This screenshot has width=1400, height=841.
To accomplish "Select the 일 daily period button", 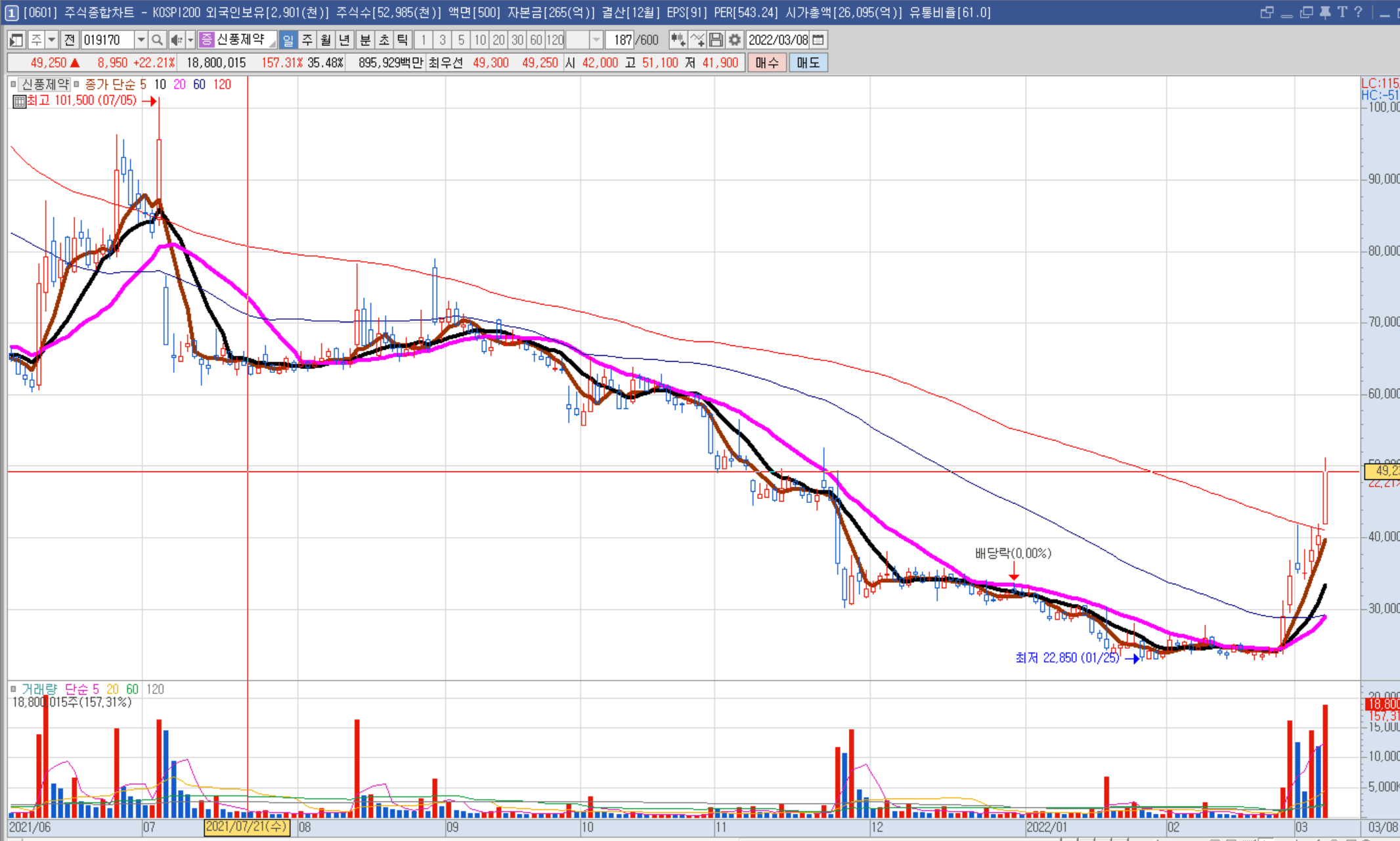I will (288, 40).
